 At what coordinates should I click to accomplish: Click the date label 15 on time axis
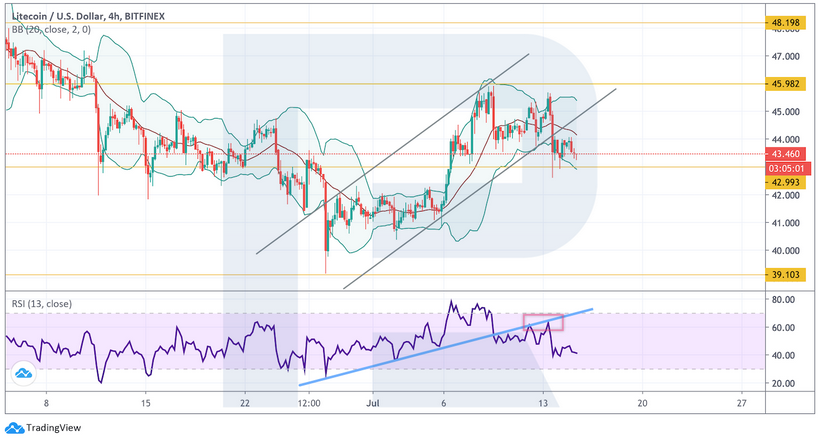[x=145, y=403]
